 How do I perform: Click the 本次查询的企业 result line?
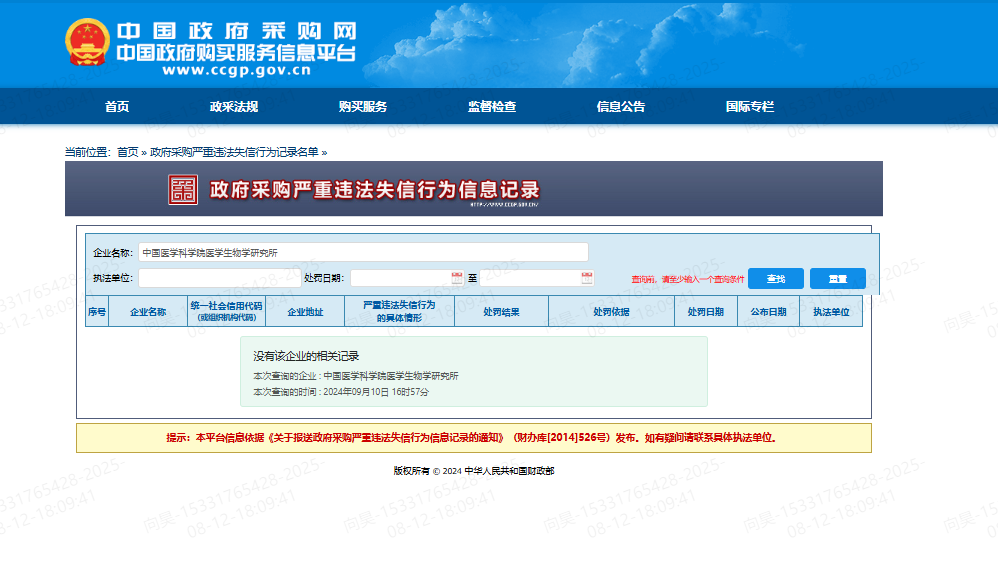point(356,376)
